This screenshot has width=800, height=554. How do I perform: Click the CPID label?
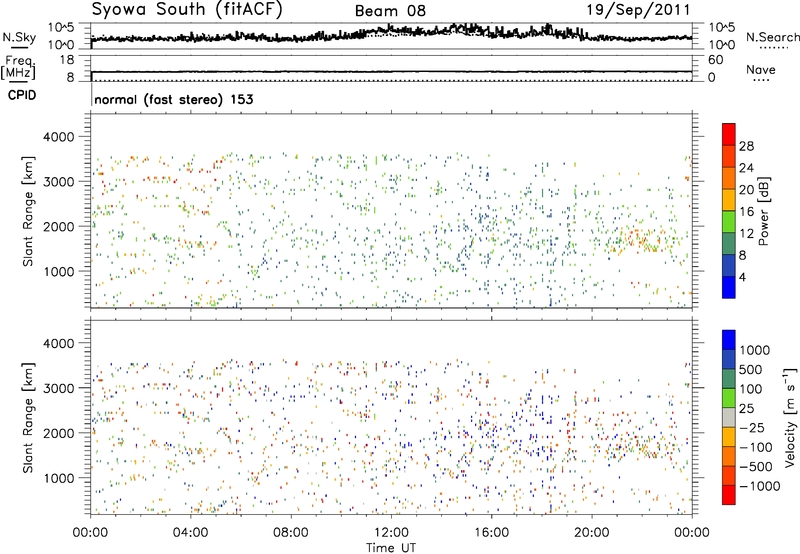[x=22, y=95]
